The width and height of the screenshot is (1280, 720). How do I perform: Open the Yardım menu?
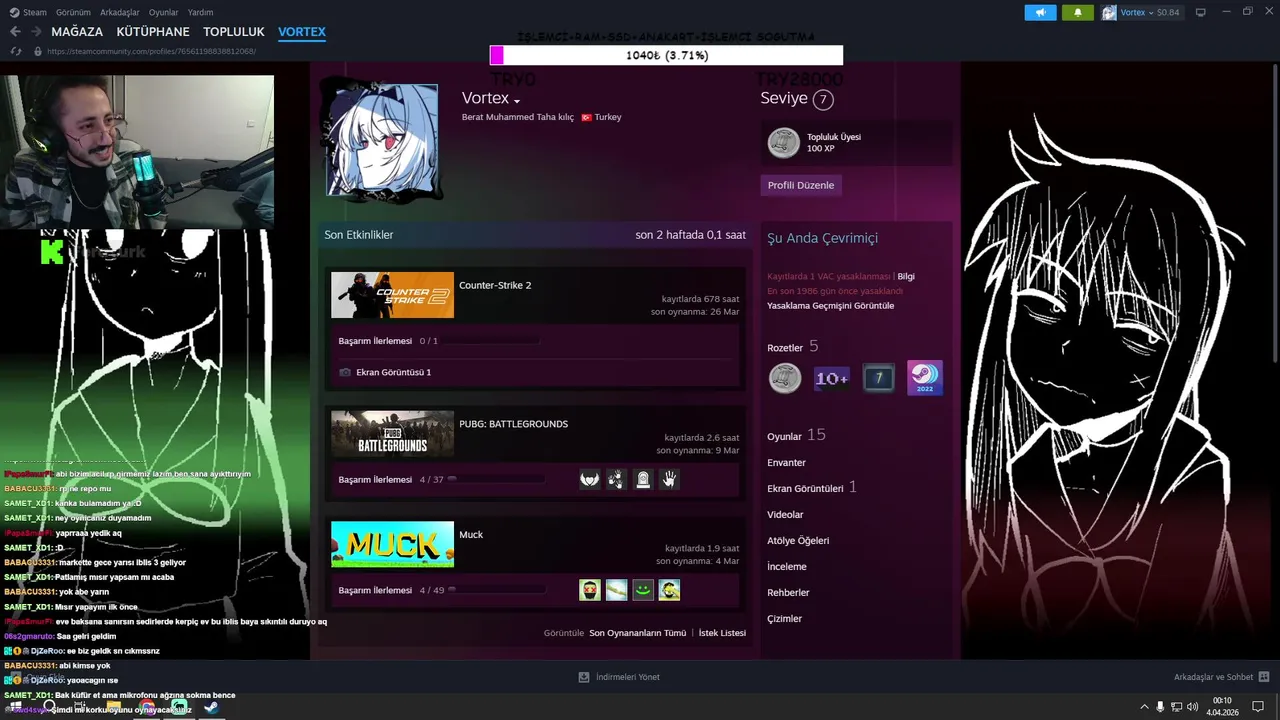pyautogui.click(x=201, y=12)
